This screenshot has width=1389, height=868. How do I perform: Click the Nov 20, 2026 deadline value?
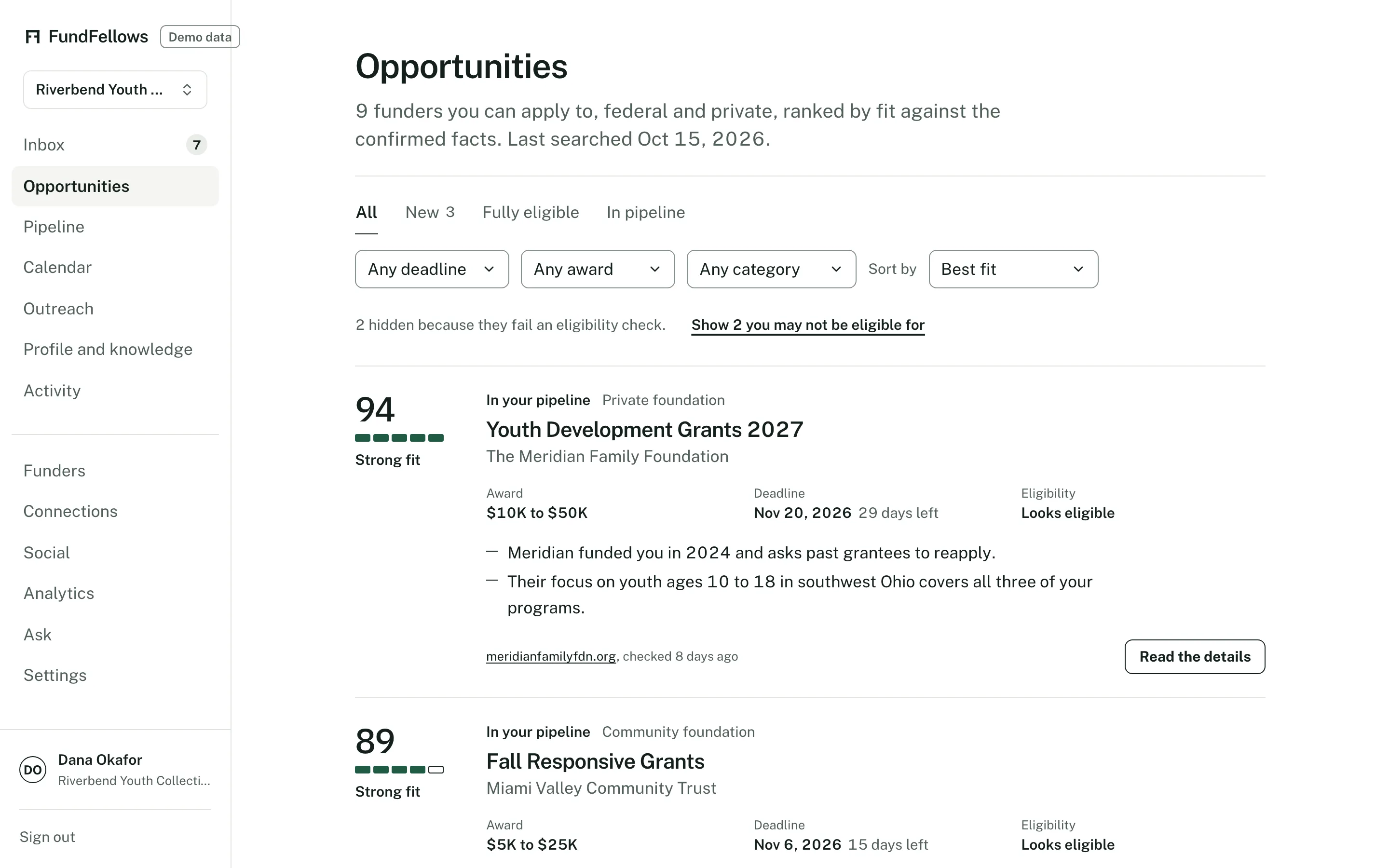coord(803,513)
